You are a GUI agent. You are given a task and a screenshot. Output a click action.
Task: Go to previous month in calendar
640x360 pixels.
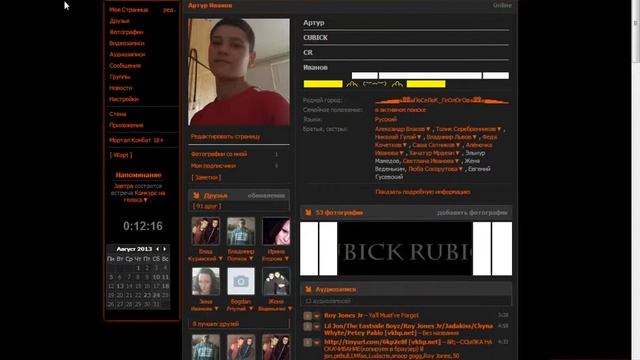(x=158, y=249)
